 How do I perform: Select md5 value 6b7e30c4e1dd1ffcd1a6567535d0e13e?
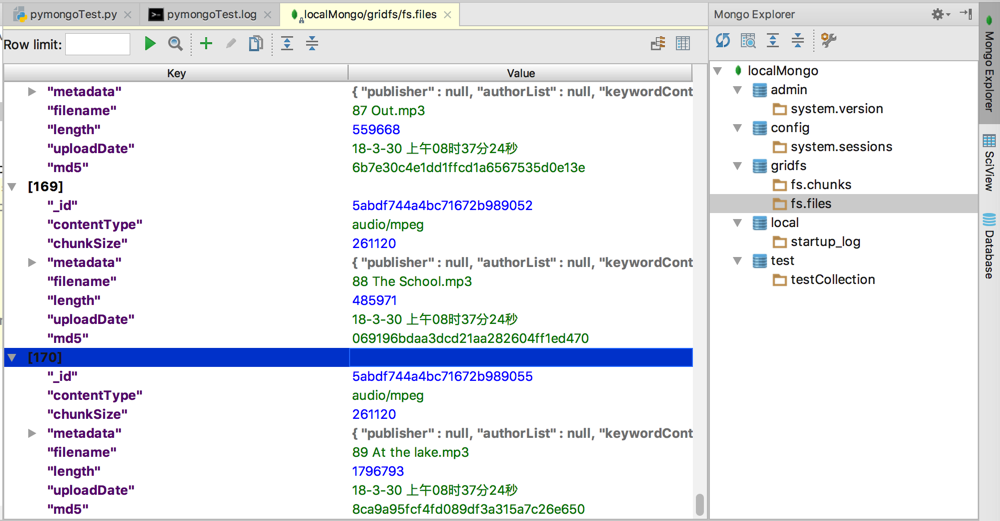click(468, 168)
